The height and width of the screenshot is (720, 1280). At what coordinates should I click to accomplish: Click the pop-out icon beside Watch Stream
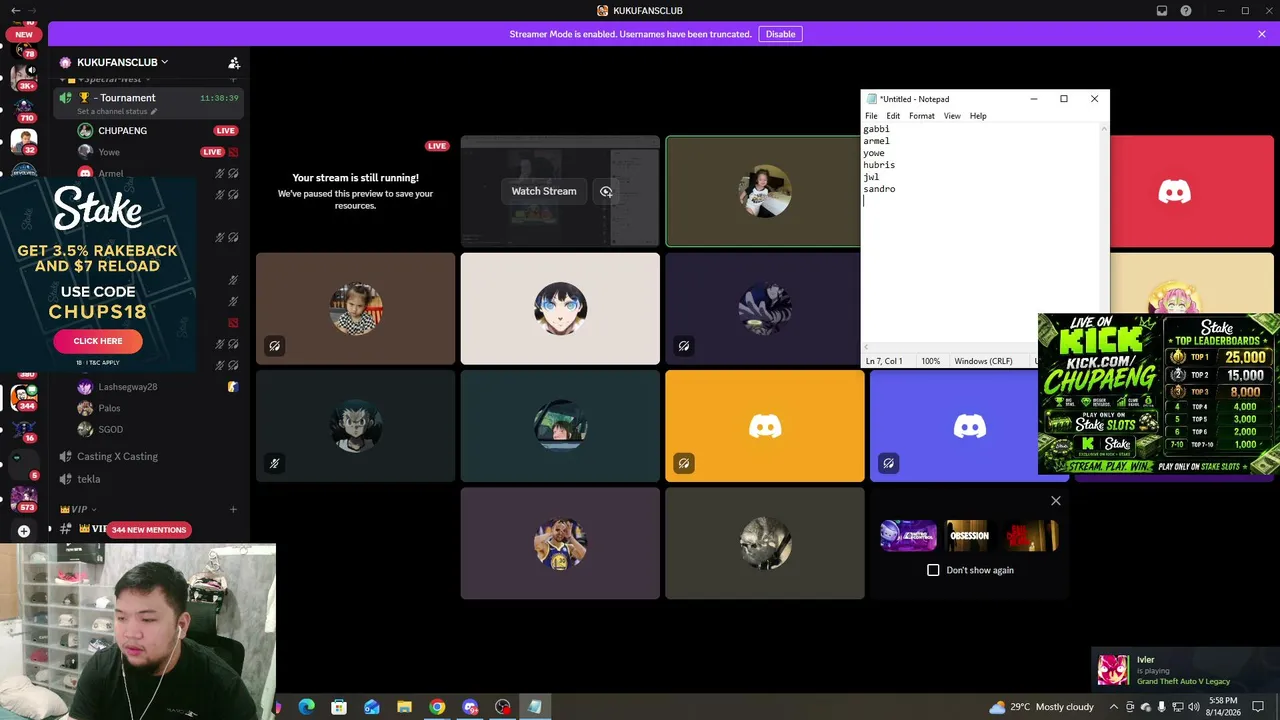click(606, 191)
